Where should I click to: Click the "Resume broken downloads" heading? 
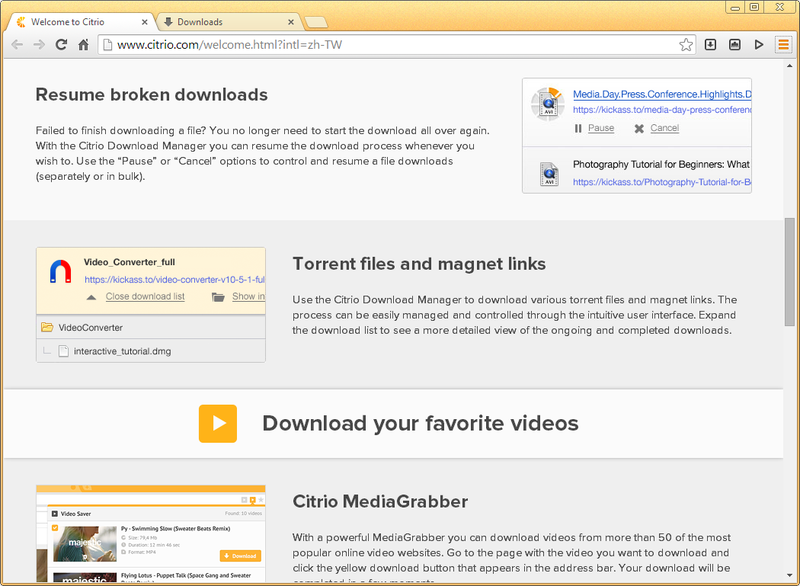[x=152, y=95]
